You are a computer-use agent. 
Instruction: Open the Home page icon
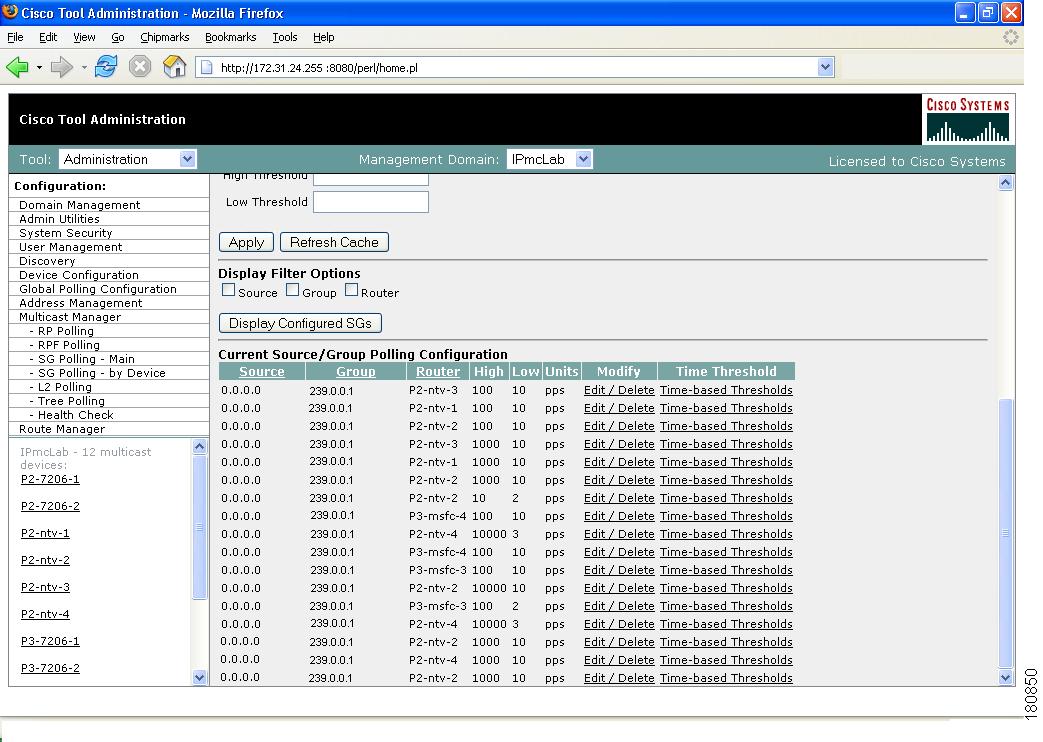pos(174,67)
